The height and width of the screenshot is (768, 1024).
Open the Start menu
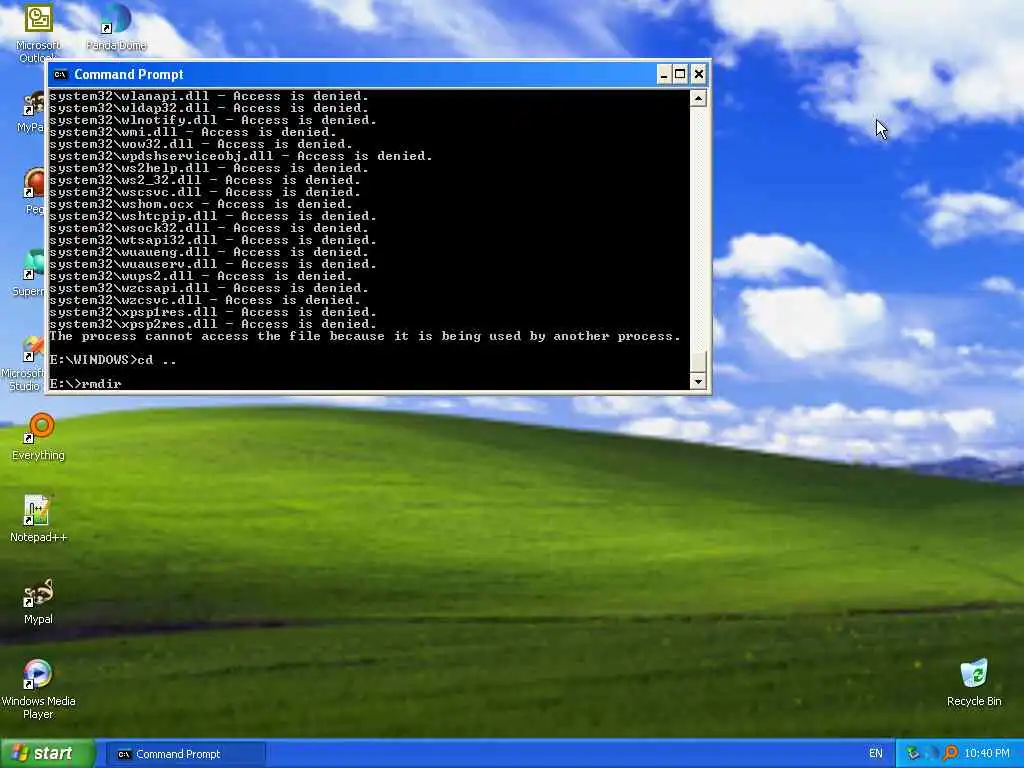click(47, 754)
